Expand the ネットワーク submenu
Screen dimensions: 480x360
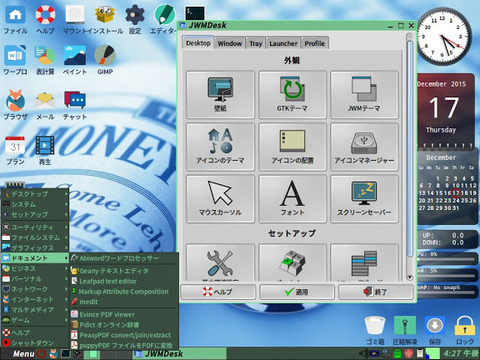click(35, 289)
